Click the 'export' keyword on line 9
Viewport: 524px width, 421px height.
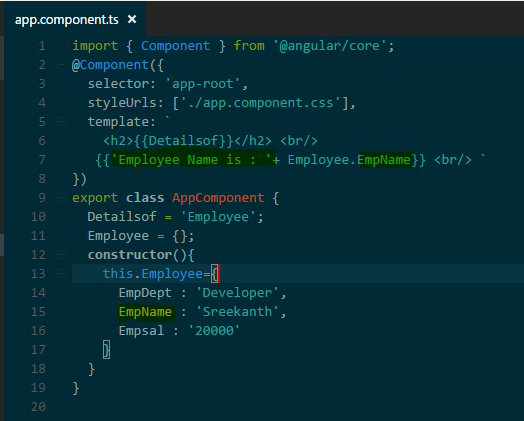[95, 198]
